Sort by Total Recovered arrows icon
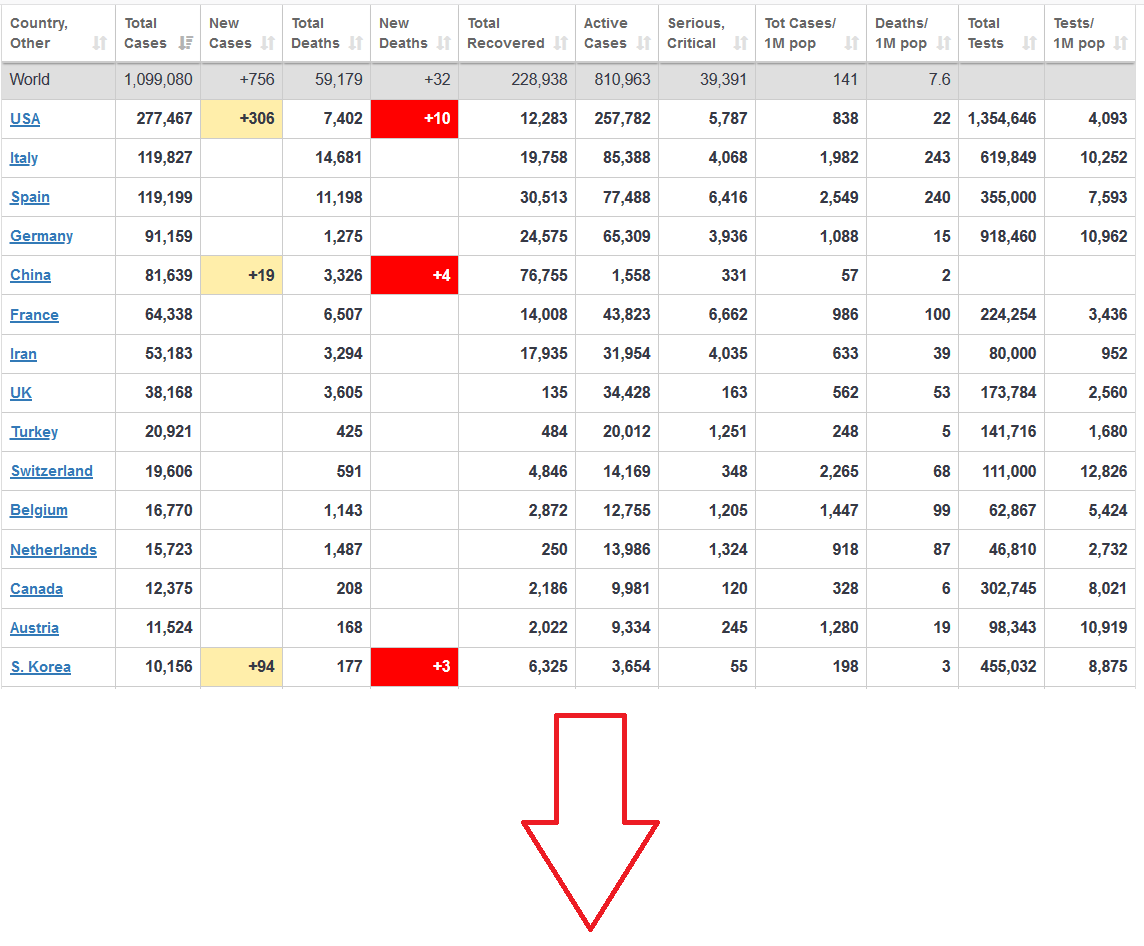This screenshot has height=946, width=1144. (x=560, y=43)
